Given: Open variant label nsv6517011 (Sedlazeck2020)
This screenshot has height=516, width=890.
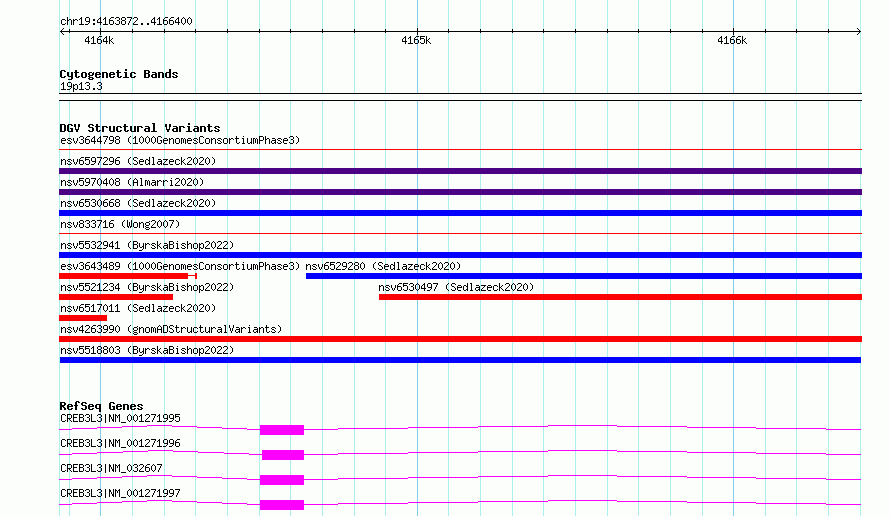Looking at the screenshot, I should 138,308.
